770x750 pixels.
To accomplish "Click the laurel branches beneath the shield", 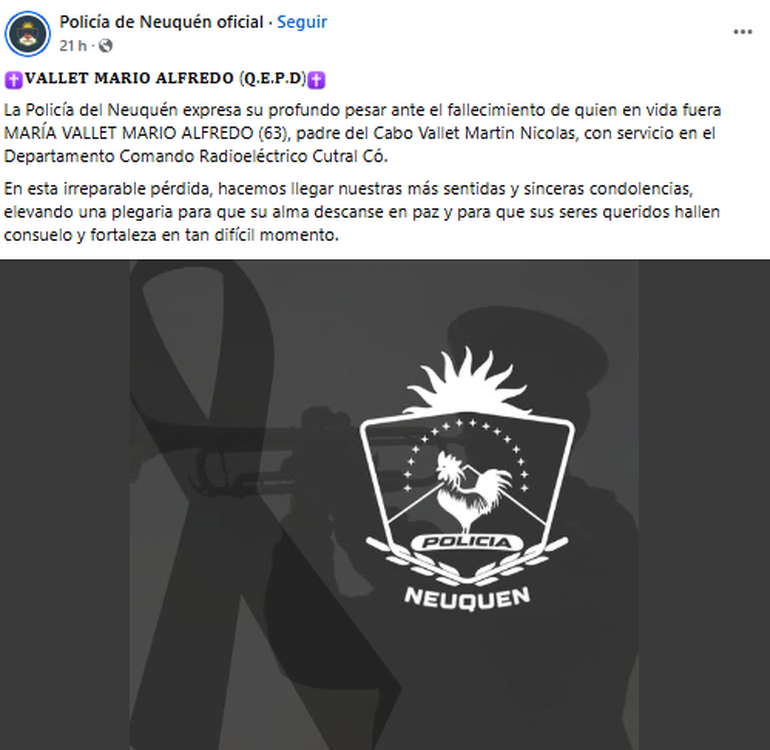I will pyautogui.click(x=467, y=561).
